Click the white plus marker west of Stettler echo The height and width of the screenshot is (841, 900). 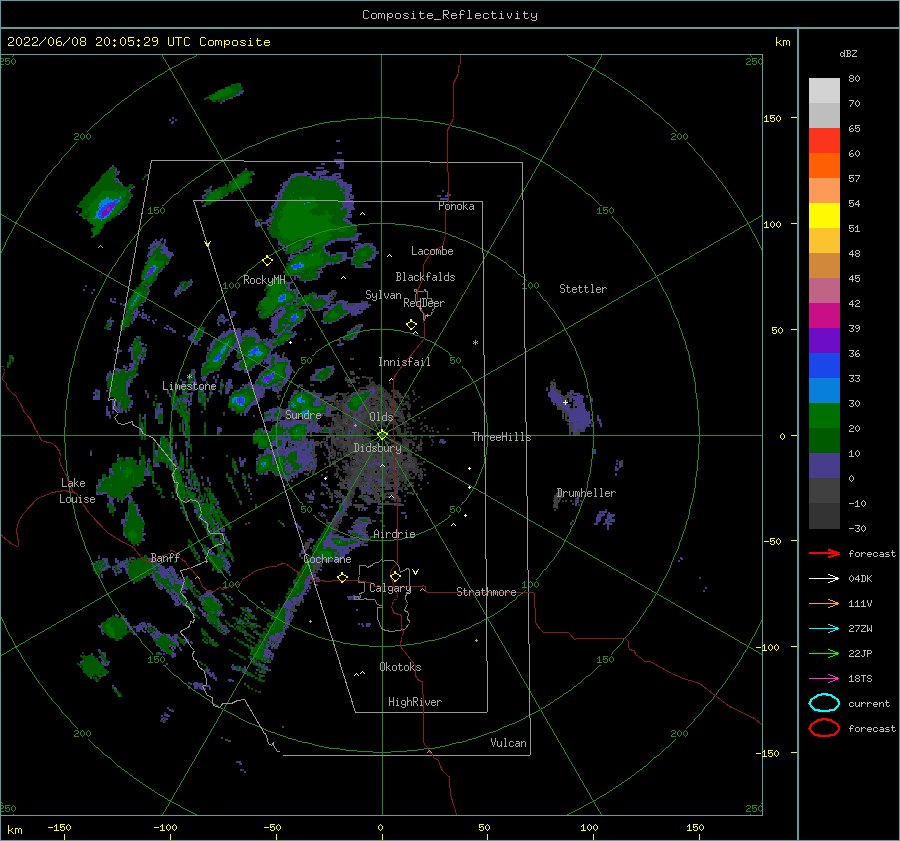pos(565,402)
